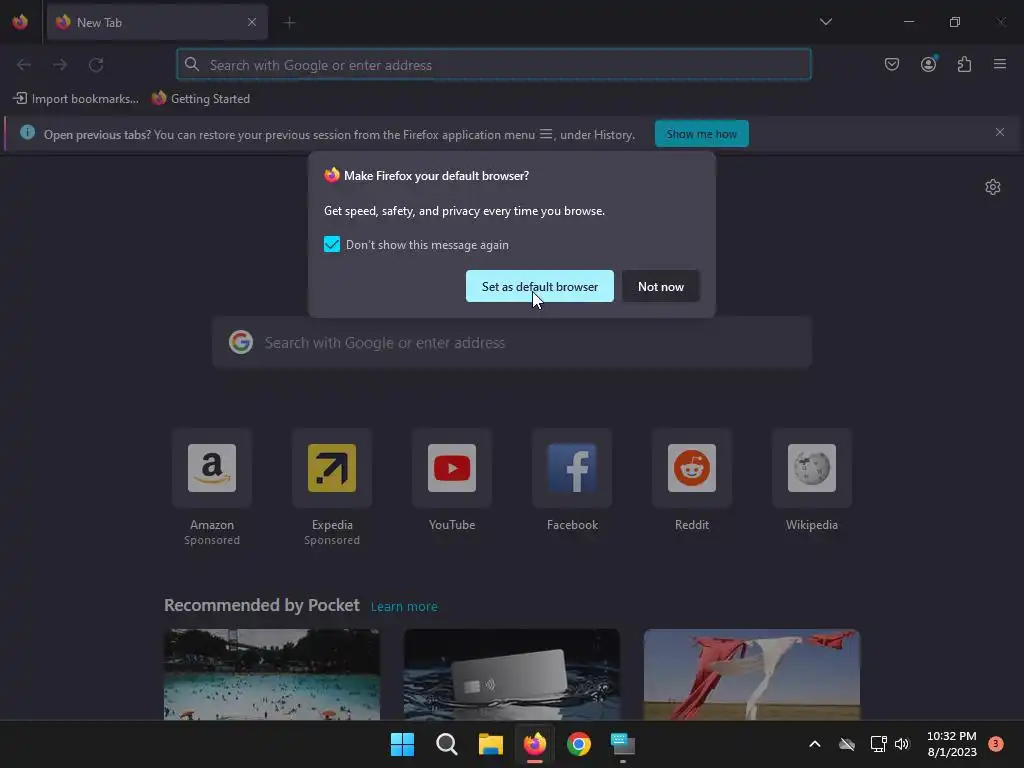The image size is (1024, 768).
Task: Click the Show me how button
Action: (701, 134)
